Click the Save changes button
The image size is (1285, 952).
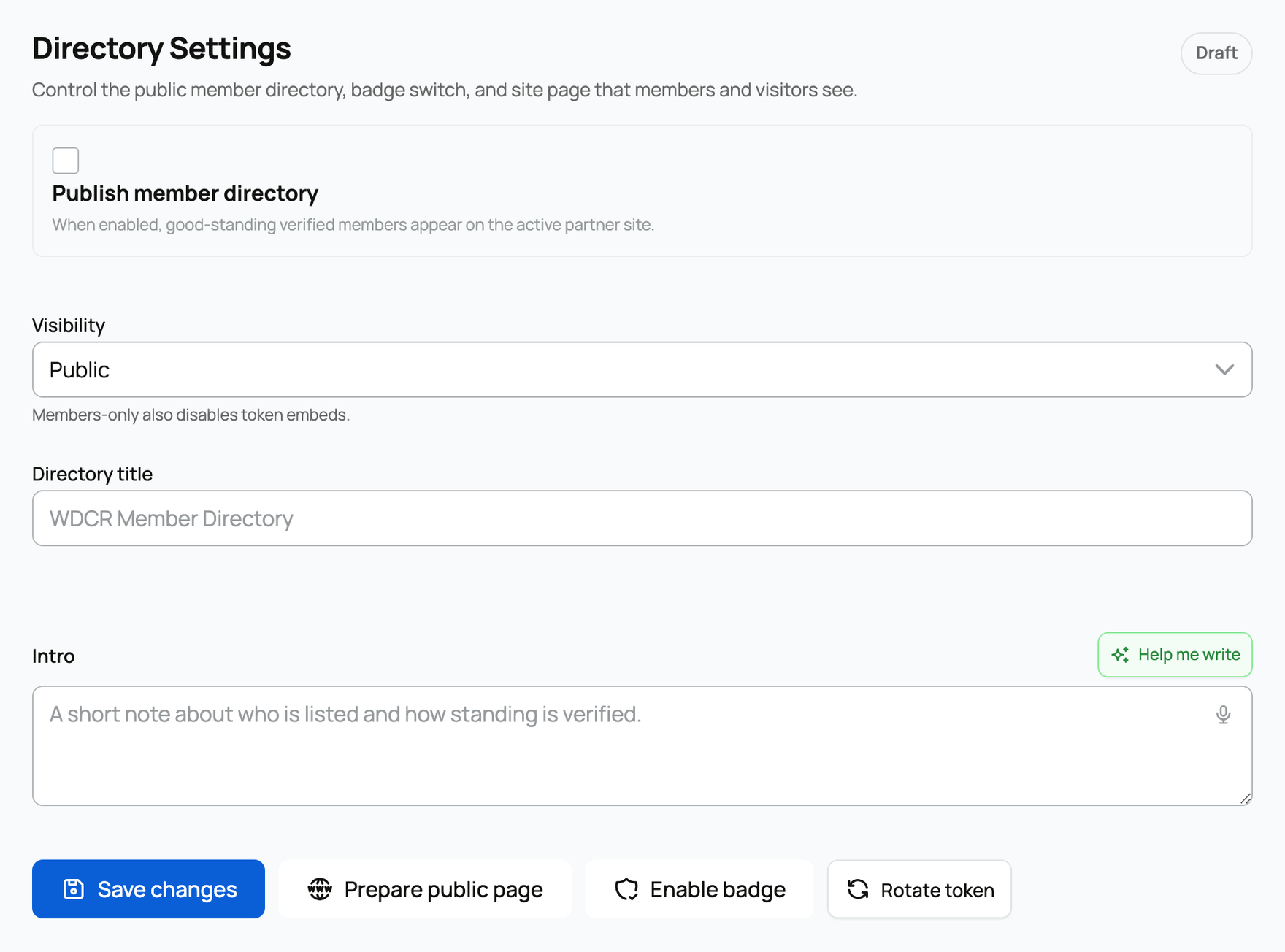[148, 888]
